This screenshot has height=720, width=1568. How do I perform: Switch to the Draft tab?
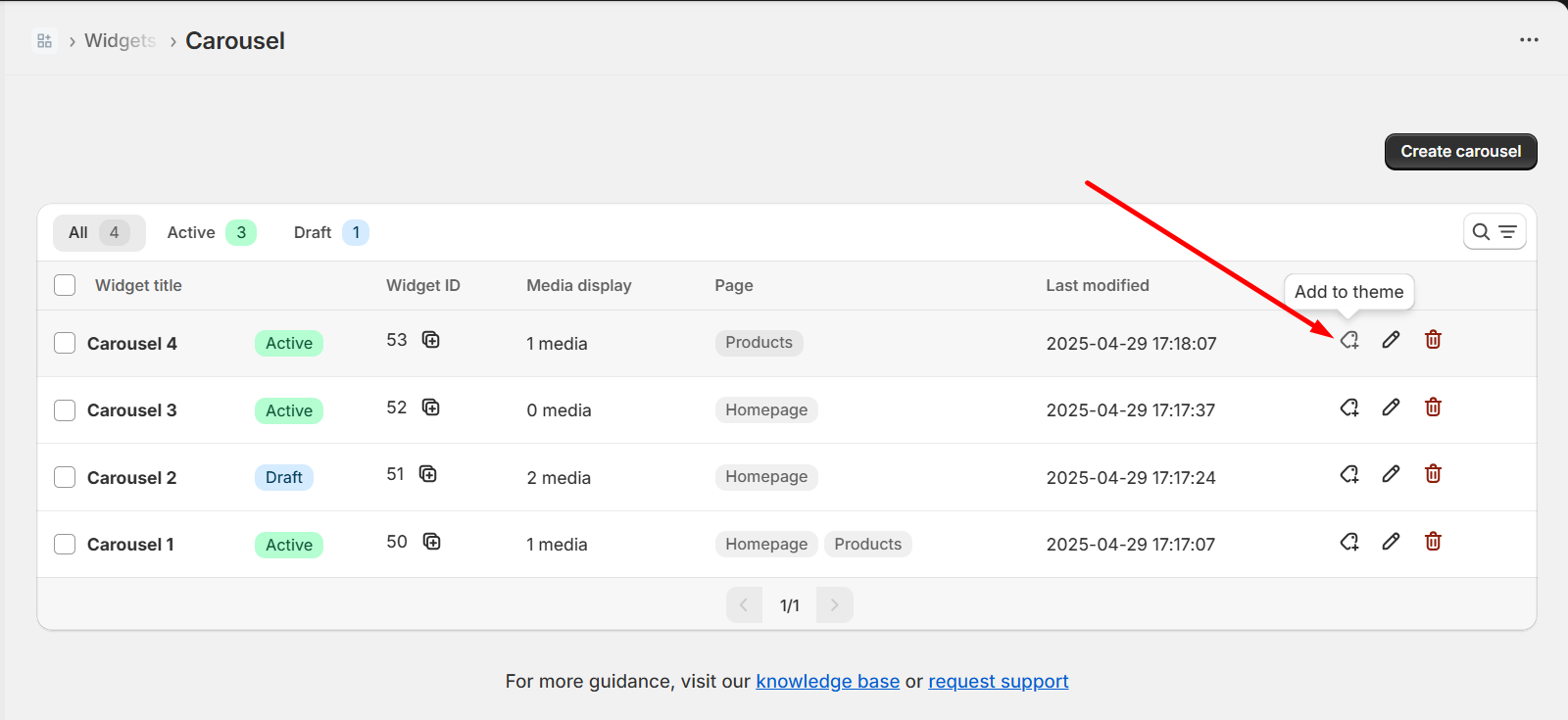coord(330,233)
